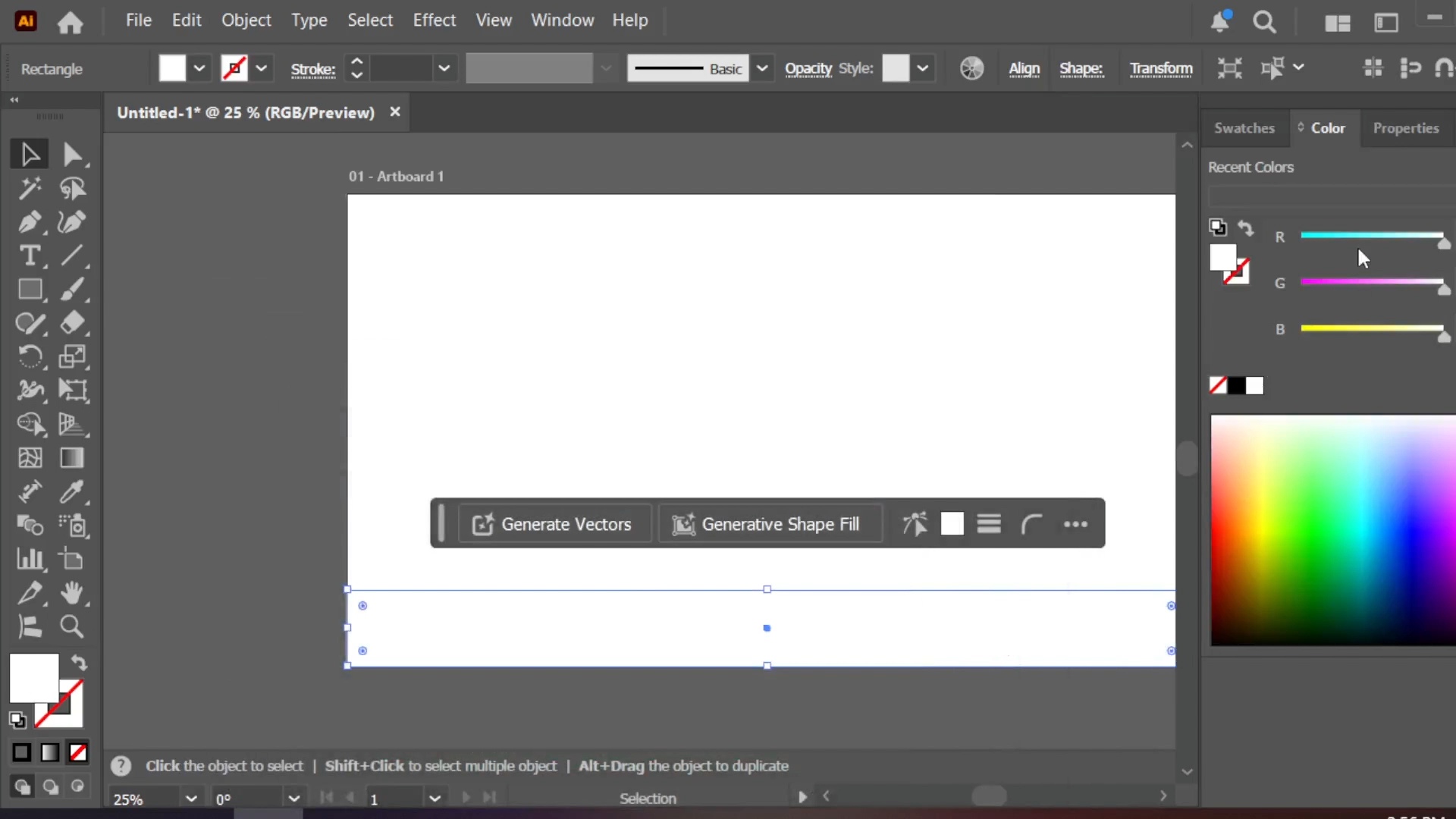The width and height of the screenshot is (1456, 819).
Task: Open the Opacity panel link
Action: click(808, 69)
